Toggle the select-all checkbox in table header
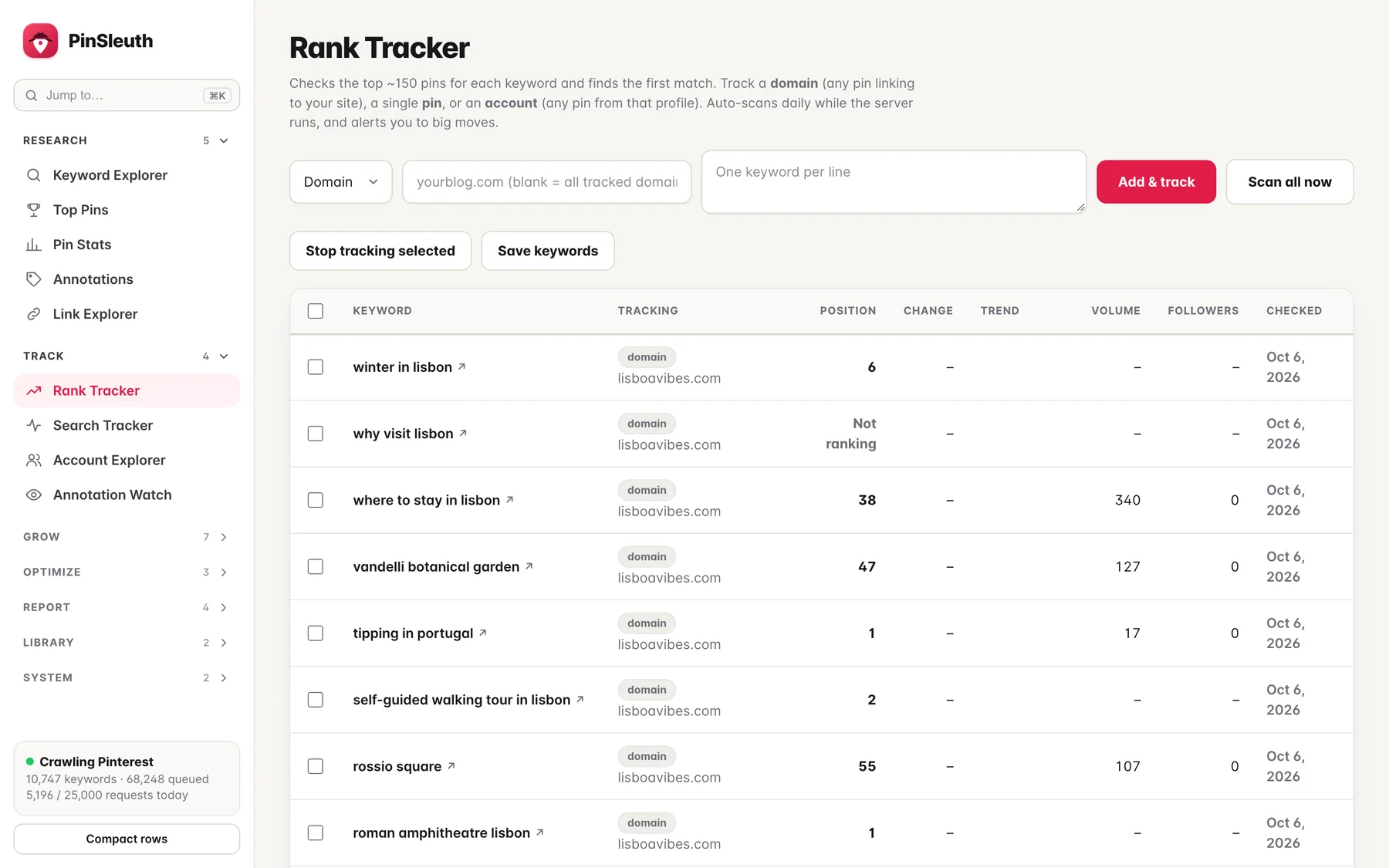Viewport: 1389px width, 868px height. click(316, 311)
